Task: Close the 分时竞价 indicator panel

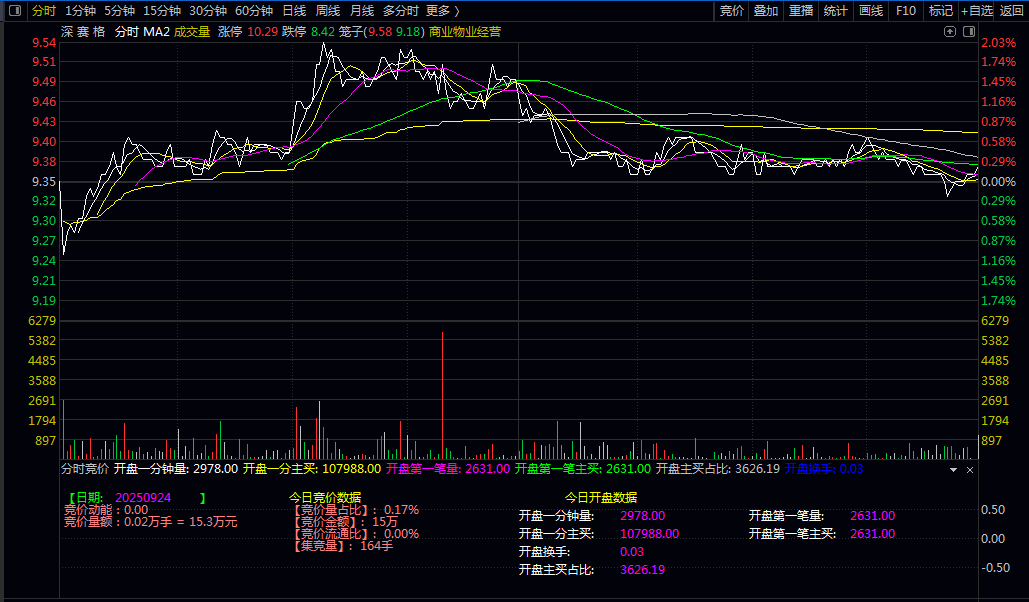Action: point(969,468)
